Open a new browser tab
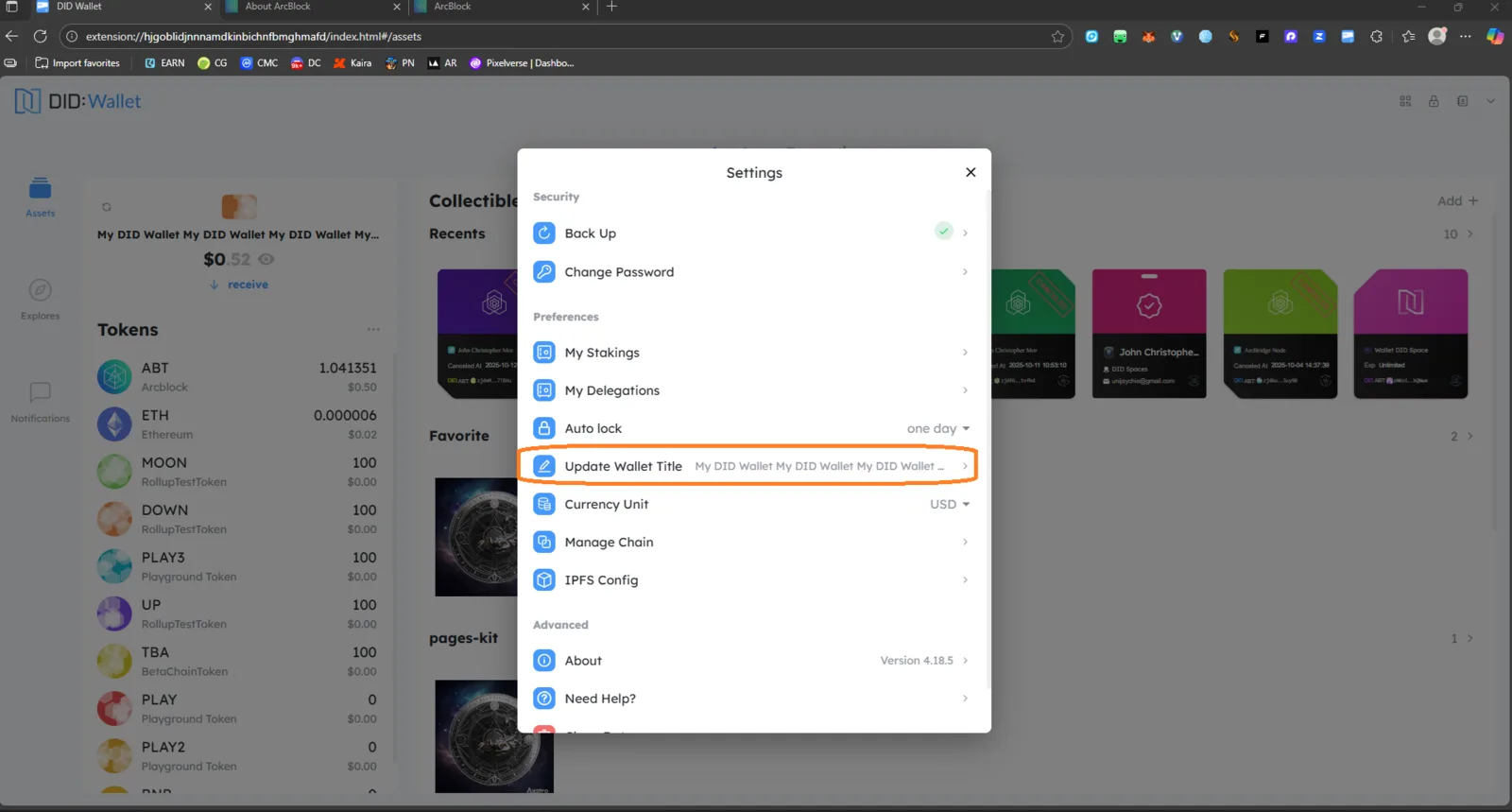This screenshot has width=1512, height=812. pyautogui.click(x=611, y=7)
